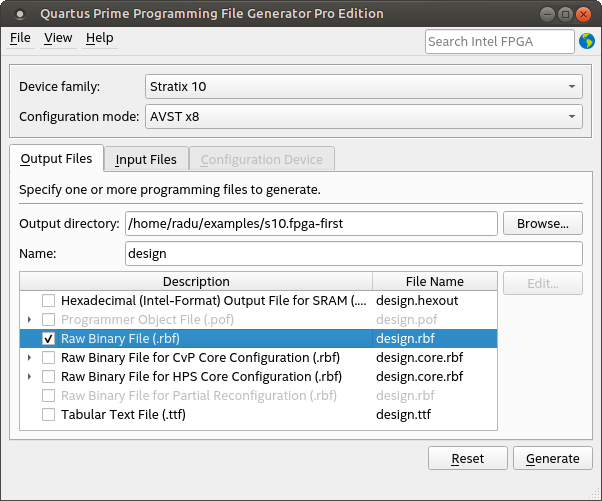Image resolution: width=602 pixels, height=501 pixels.
Task: Click into the Name text field
Action: (x=353, y=254)
